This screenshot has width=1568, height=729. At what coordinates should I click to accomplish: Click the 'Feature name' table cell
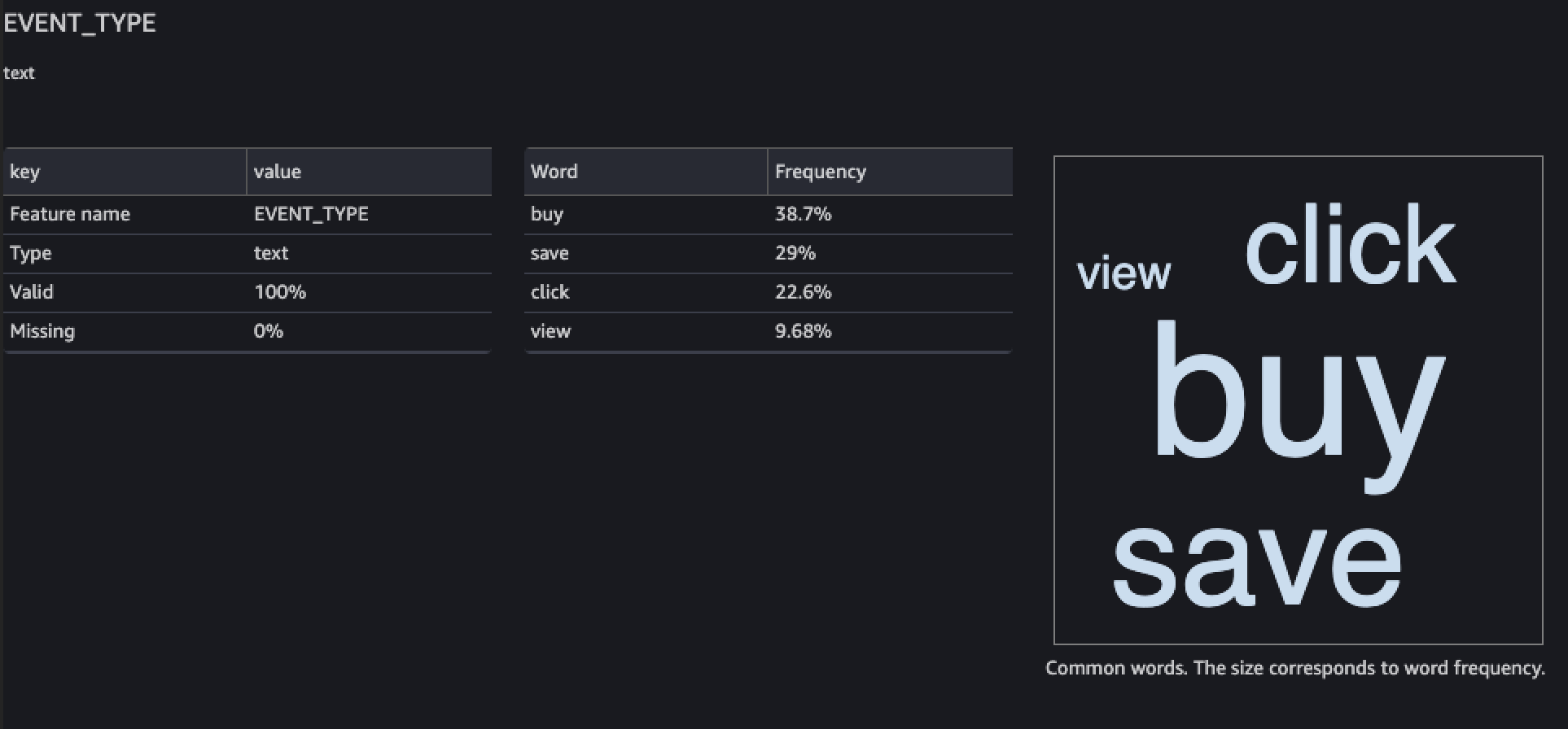coord(70,214)
